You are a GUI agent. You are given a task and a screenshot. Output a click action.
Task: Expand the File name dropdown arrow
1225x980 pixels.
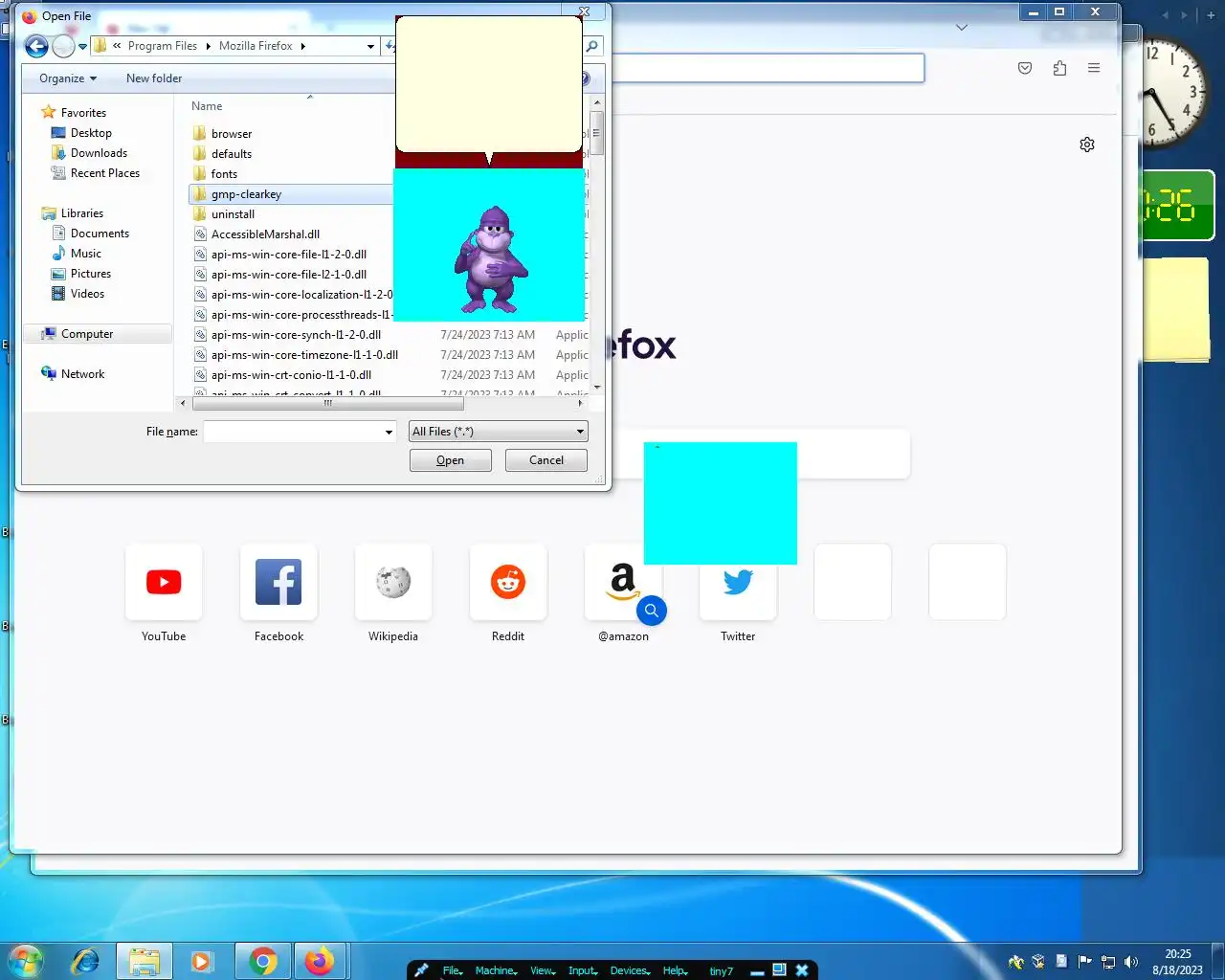coord(389,432)
